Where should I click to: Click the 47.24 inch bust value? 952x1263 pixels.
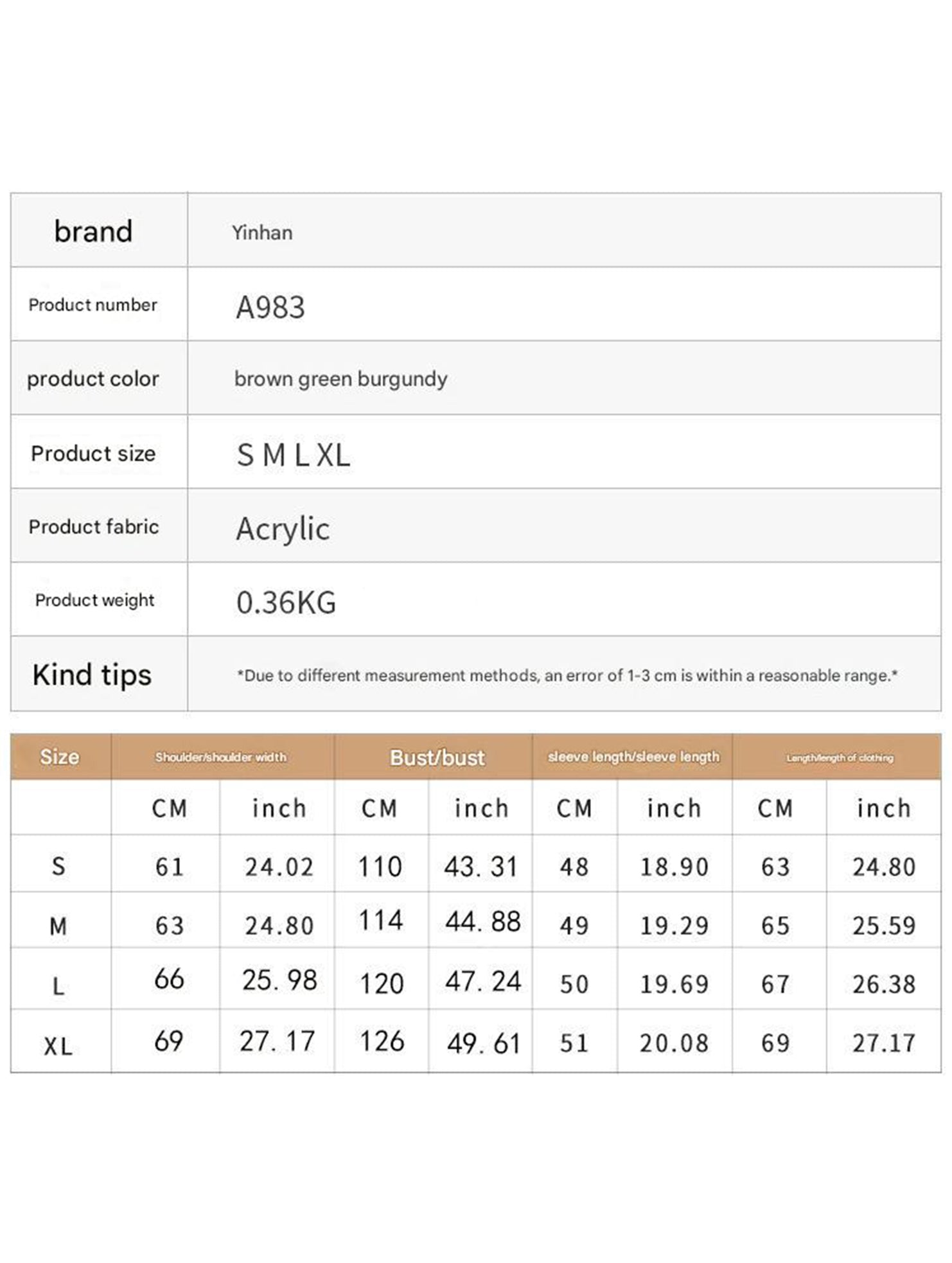483,982
